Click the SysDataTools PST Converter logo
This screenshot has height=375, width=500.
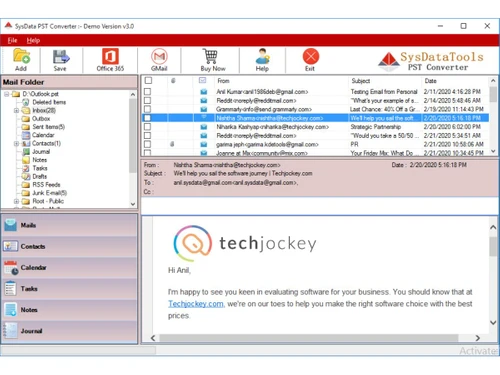click(x=431, y=61)
